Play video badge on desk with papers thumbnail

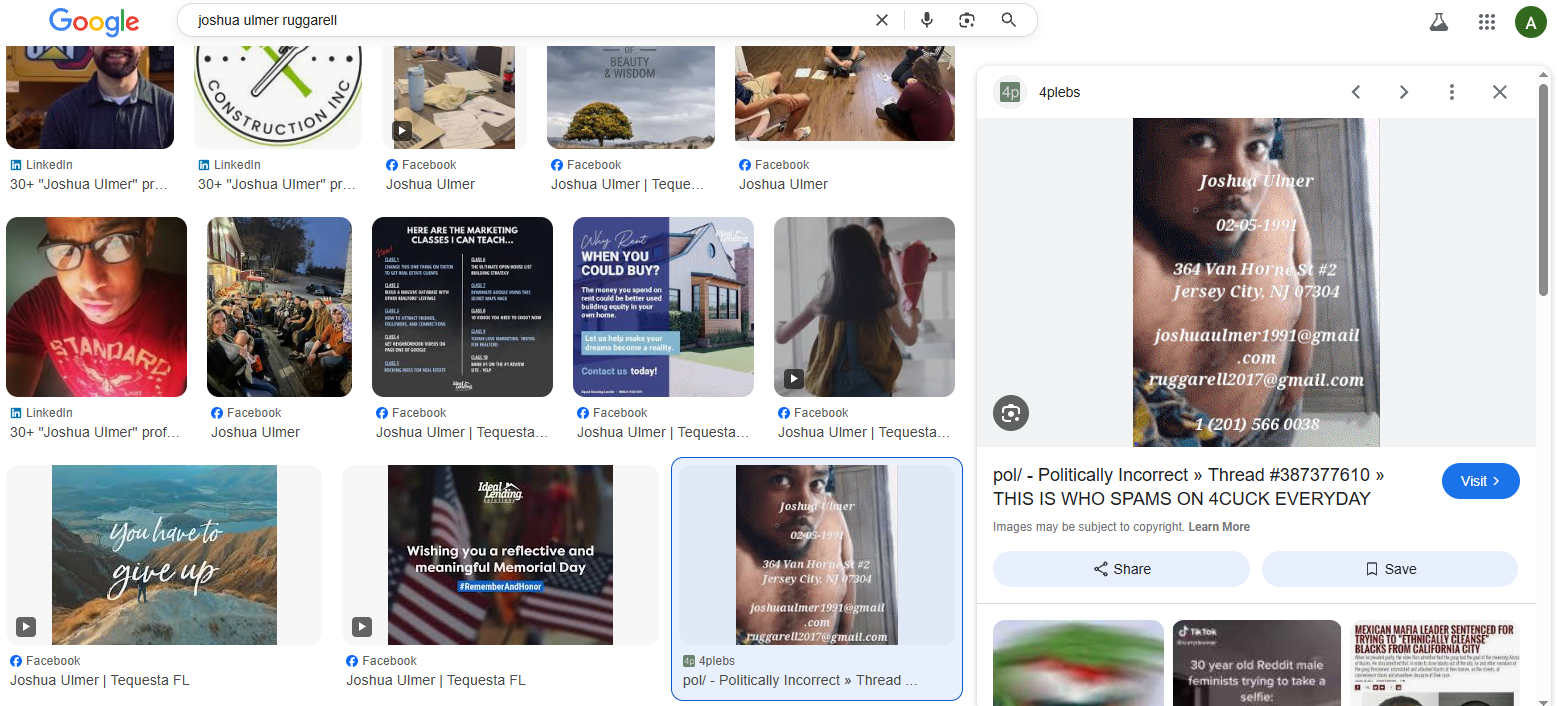coord(402,130)
